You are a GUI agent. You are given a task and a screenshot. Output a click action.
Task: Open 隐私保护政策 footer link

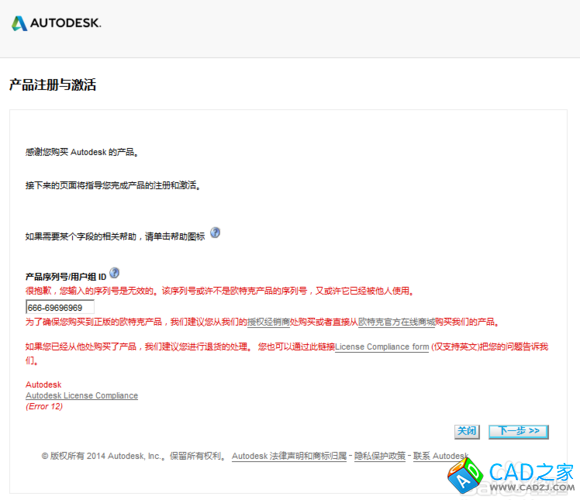(380, 456)
